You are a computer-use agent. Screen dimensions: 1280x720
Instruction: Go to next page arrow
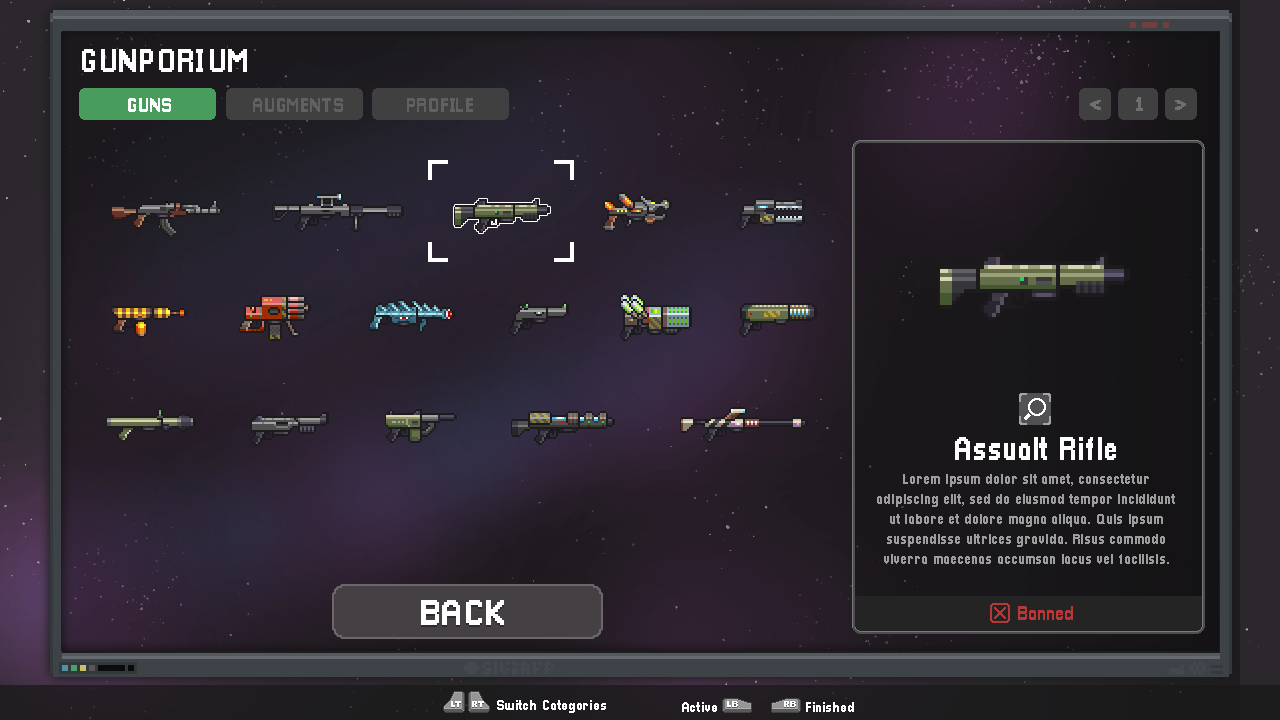click(x=1181, y=104)
